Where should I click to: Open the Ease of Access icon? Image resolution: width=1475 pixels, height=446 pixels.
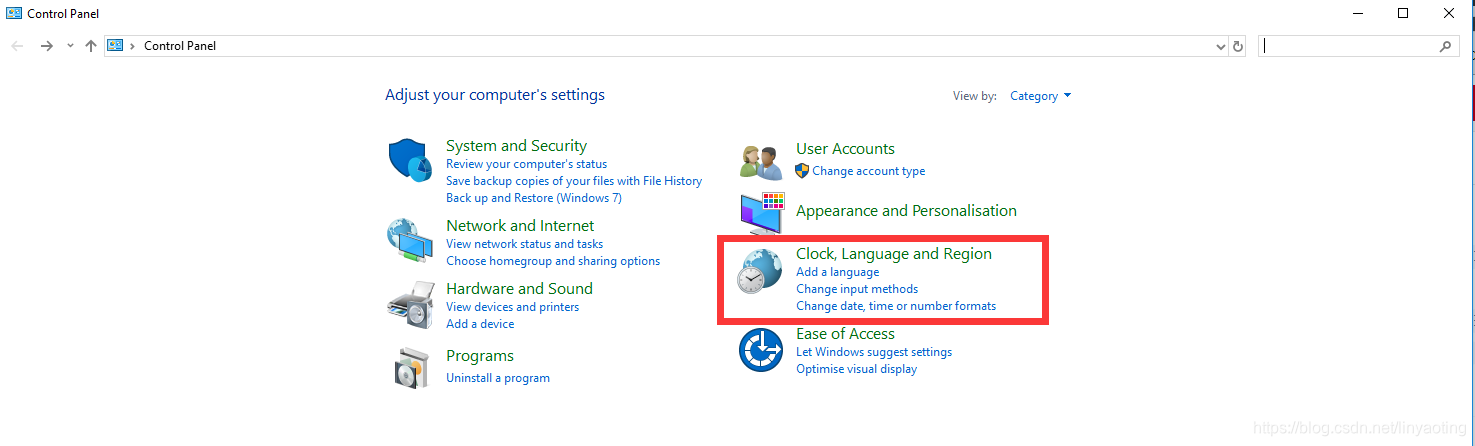(x=760, y=350)
